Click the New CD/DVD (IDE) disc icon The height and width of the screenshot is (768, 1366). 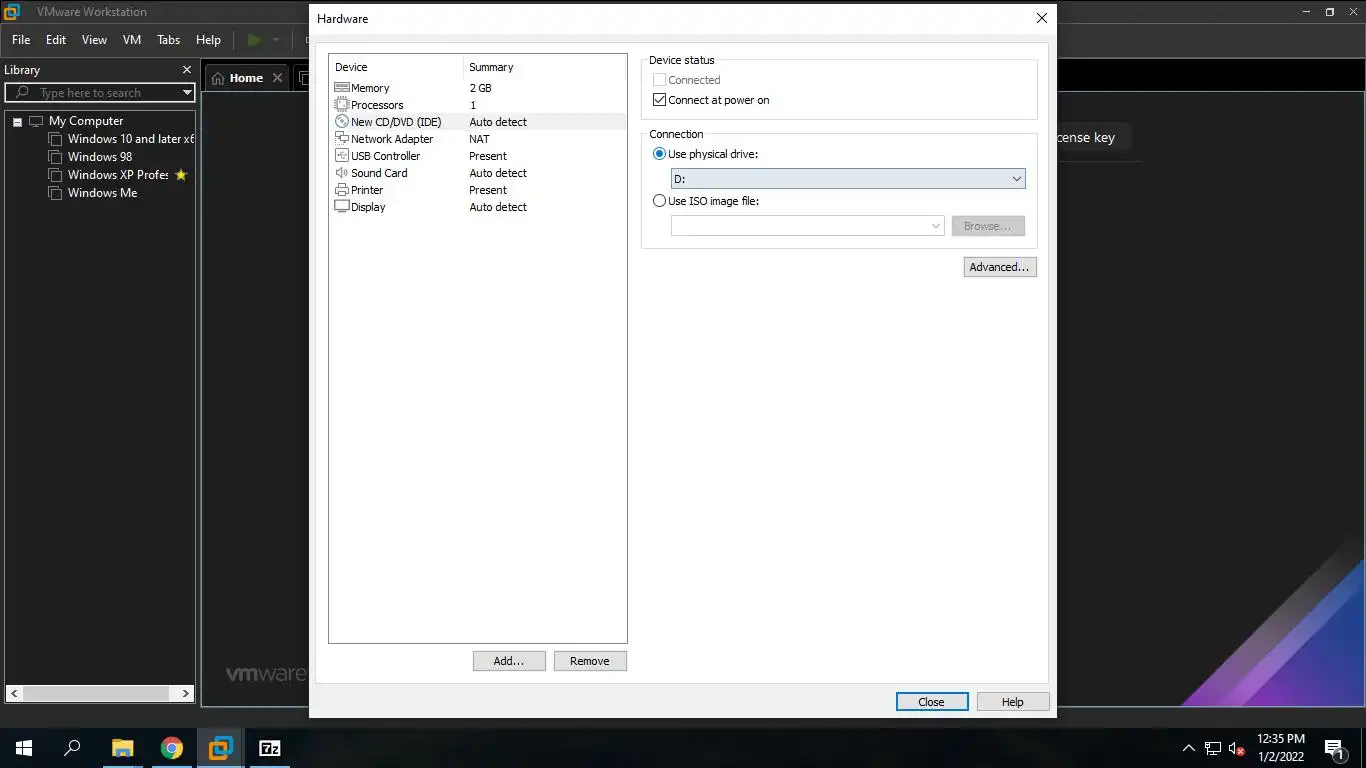click(x=341, y=122)
